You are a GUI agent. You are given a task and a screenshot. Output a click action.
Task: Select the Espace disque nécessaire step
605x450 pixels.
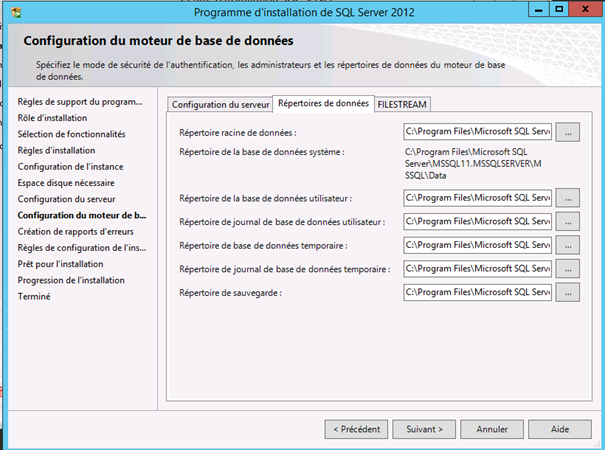[66, 183]
